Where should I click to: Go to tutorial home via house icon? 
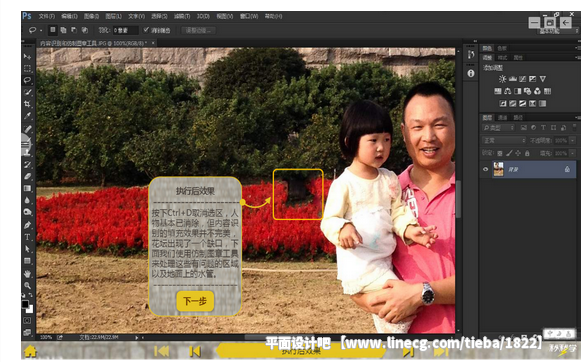30,351
